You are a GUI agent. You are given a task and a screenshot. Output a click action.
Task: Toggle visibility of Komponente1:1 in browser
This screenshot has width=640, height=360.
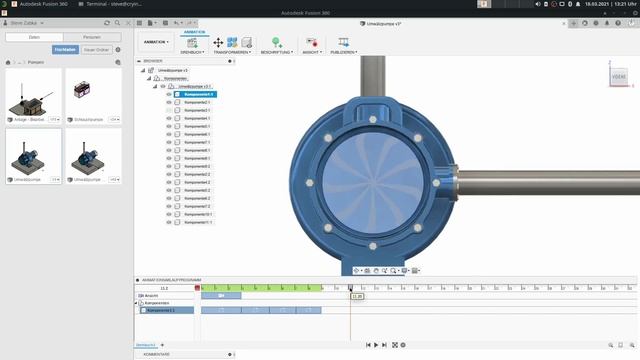169,94
